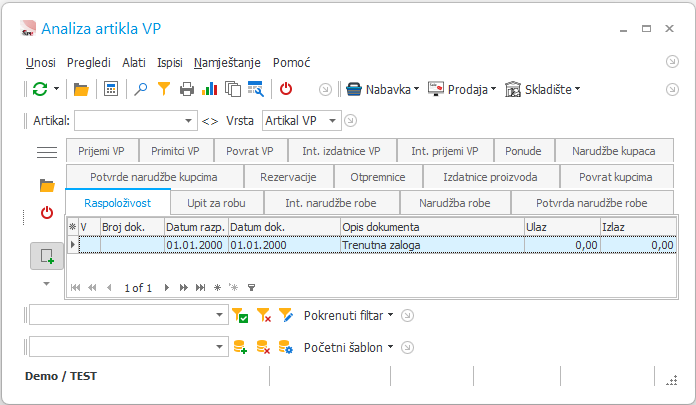696x405 pixels.
Task: Open the Alati menu
Action: 134,63
